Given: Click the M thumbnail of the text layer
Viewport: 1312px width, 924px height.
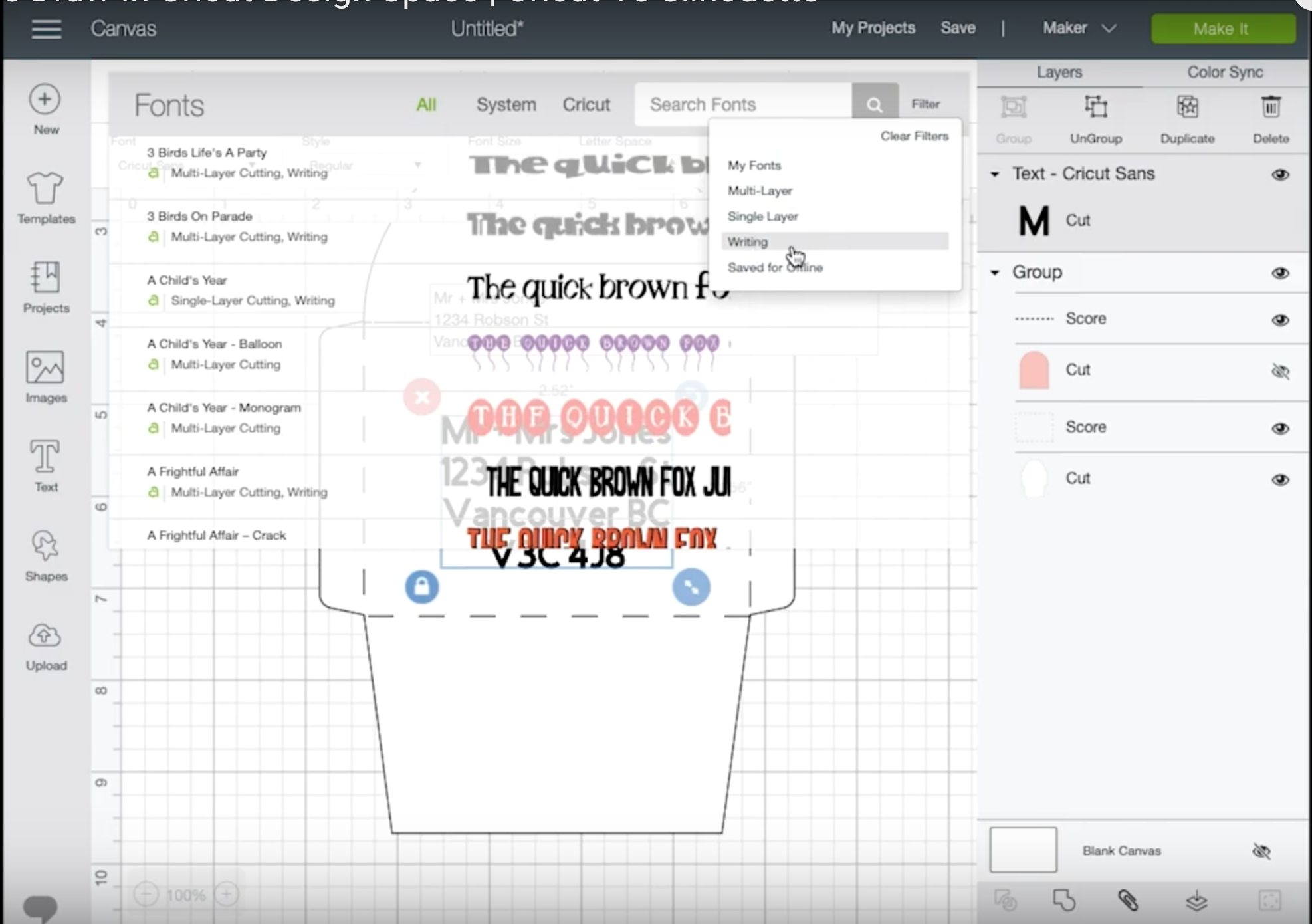Looking at the screenshot, I should point(1034,221).
